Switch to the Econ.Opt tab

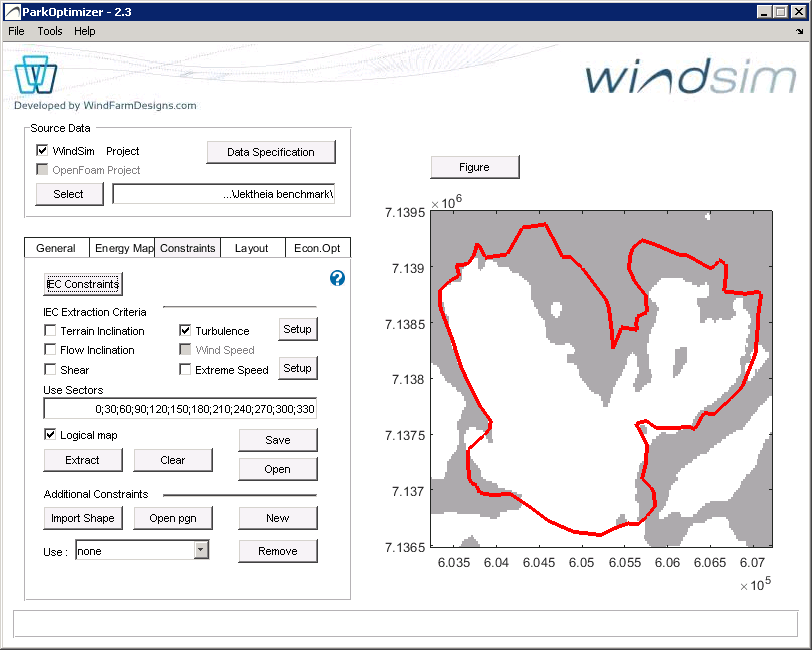[318, 248]
